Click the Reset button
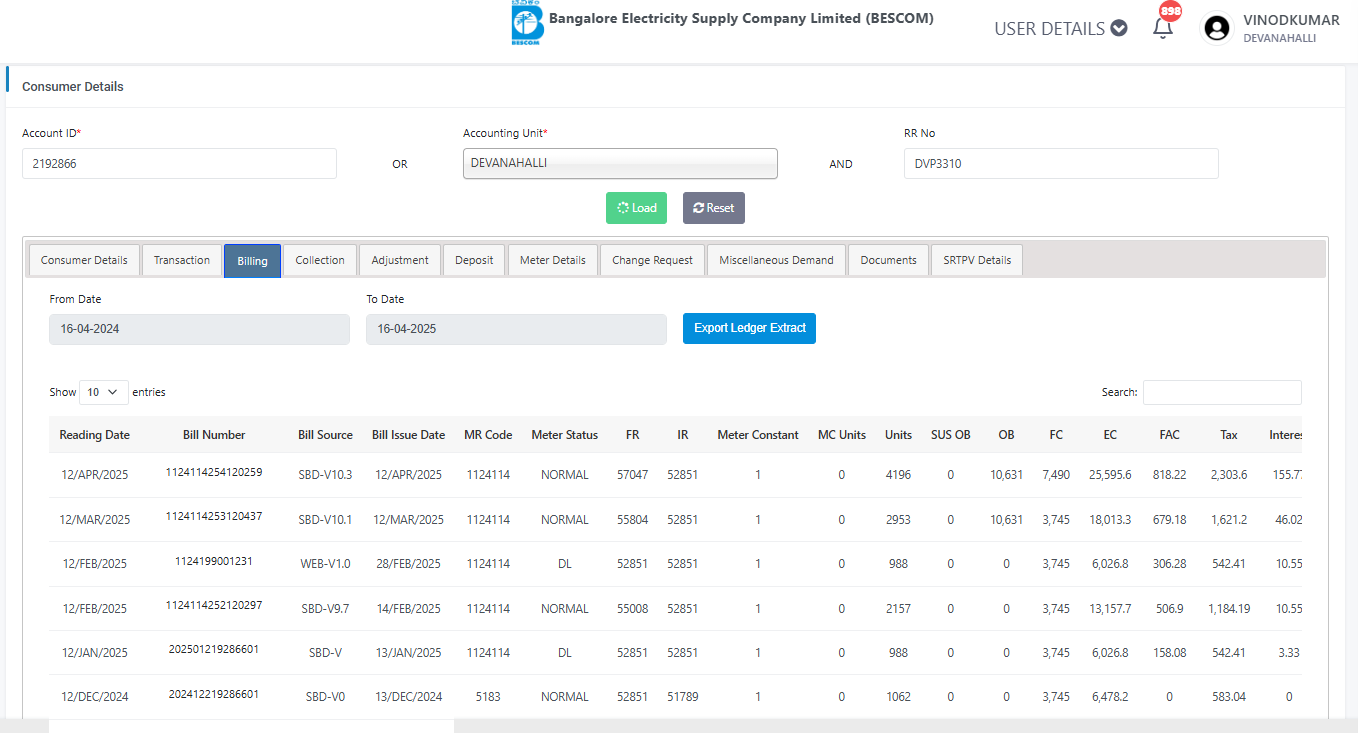This screenshot has height=733, width=1358. 714,208
